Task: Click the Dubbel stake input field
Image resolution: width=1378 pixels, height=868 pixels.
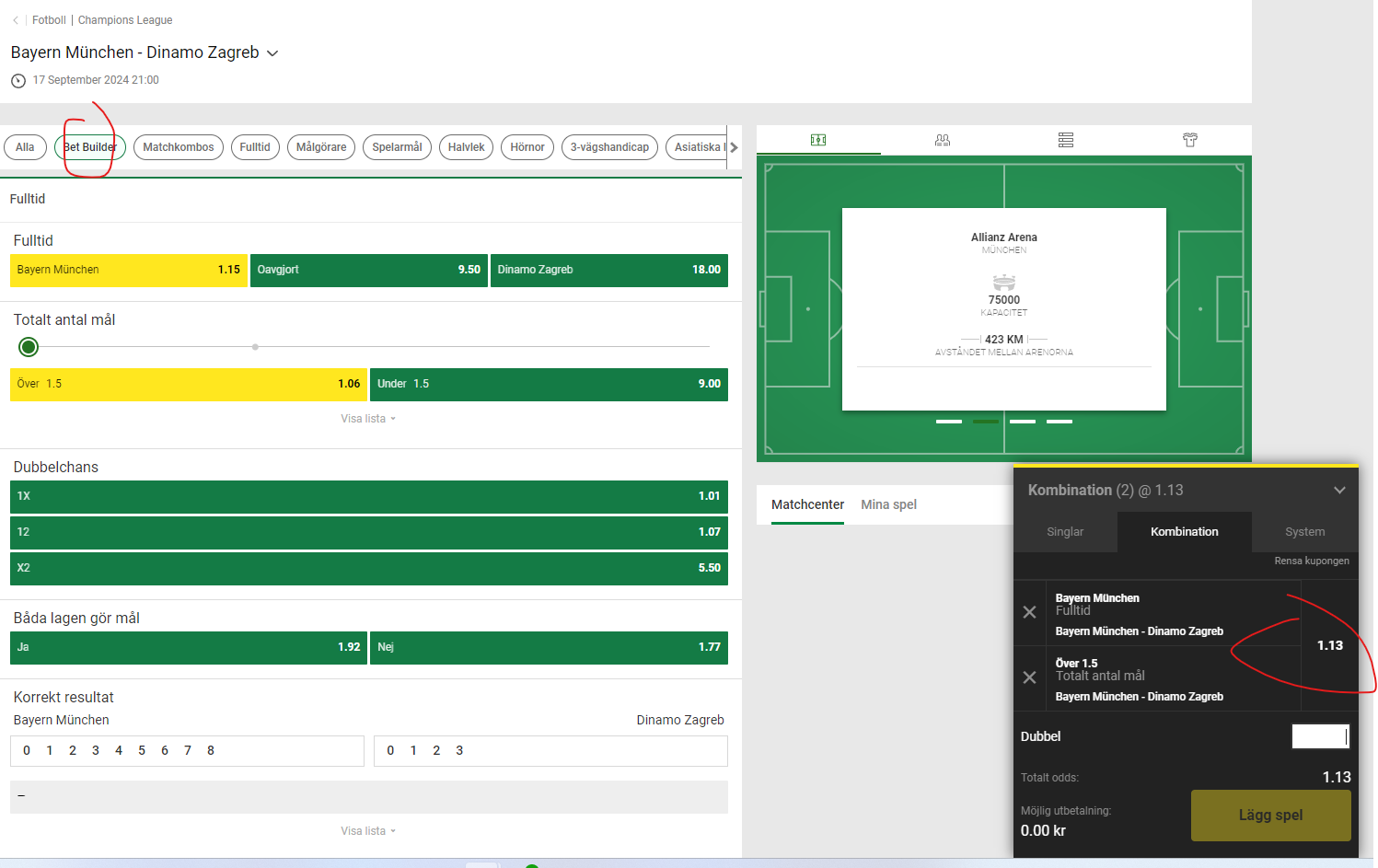Action: click(1319, 736)
